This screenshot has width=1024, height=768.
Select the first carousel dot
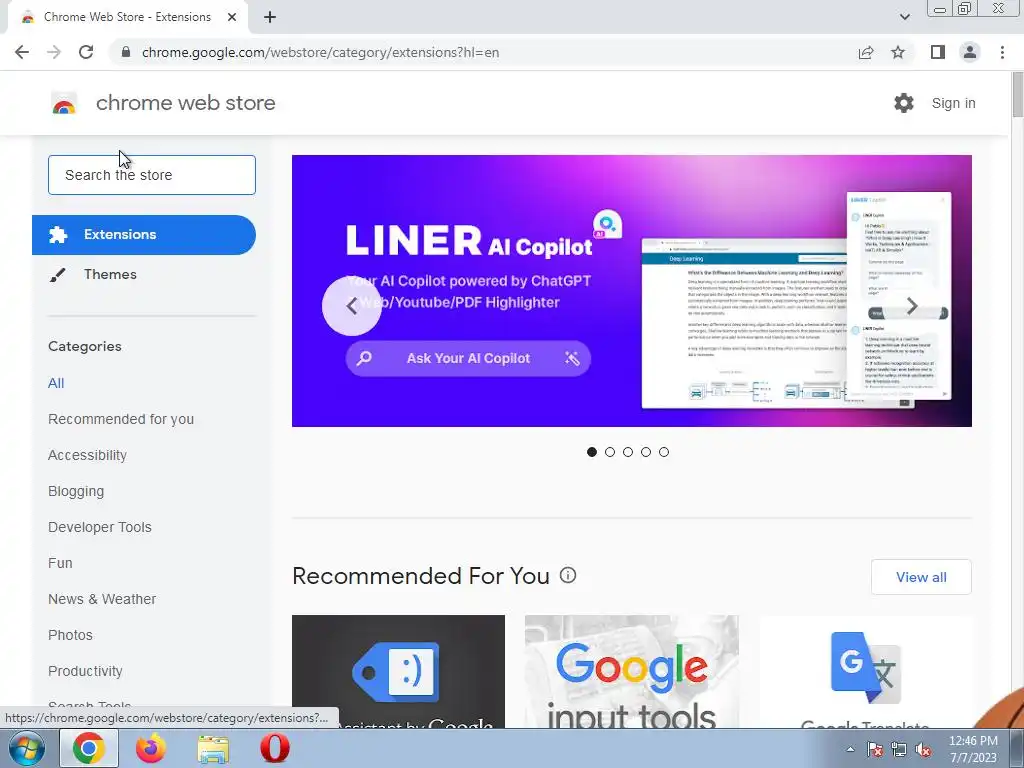coord(592,452)
